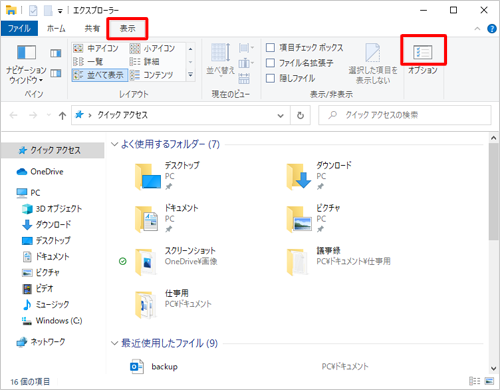Switch to the ホーム ribbon tab

tap(56, 29)
